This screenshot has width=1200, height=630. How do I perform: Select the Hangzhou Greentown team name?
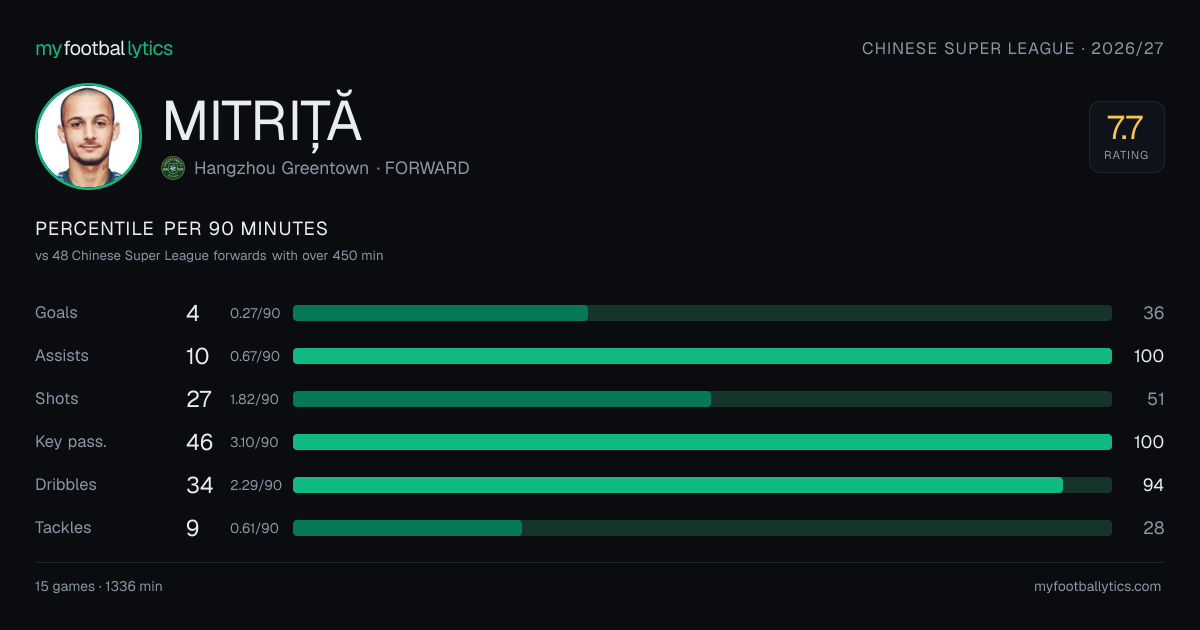click(282, 168)
